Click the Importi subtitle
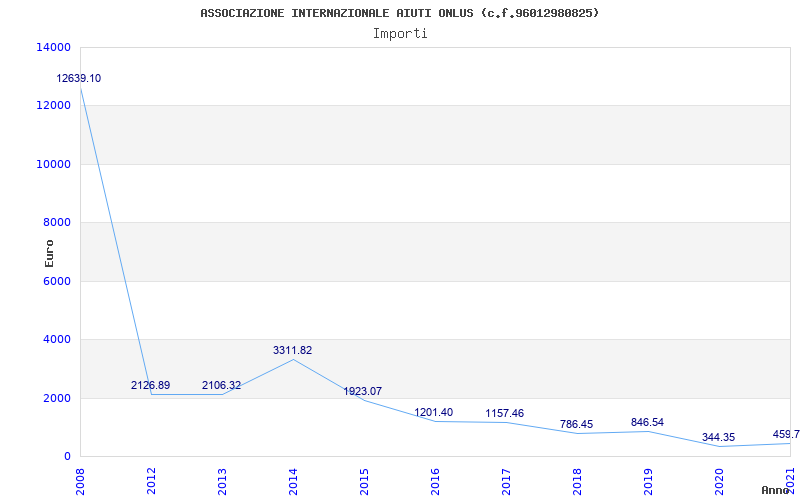 point(400,33)
